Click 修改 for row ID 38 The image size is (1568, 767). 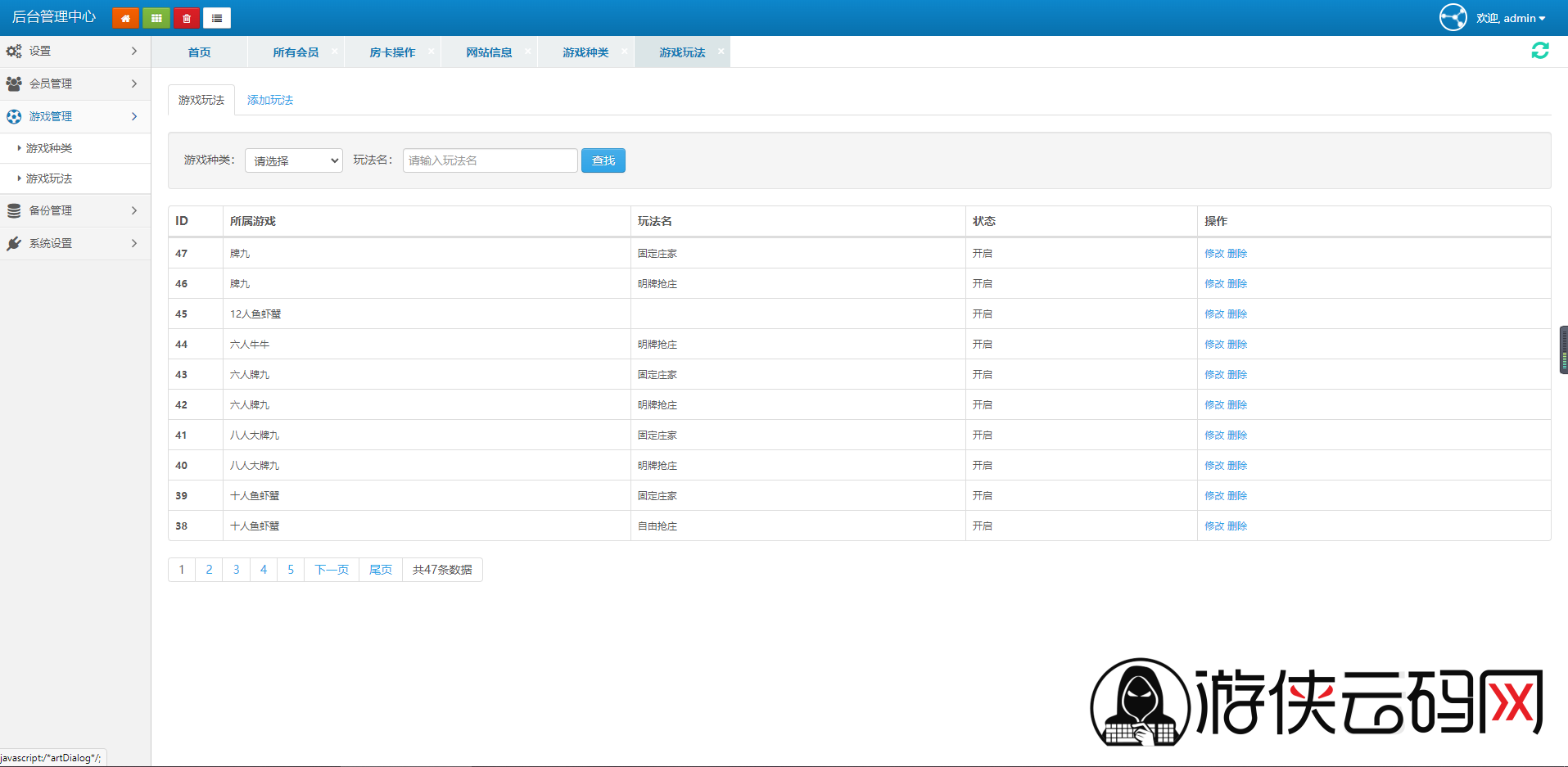coord(1214,526)
